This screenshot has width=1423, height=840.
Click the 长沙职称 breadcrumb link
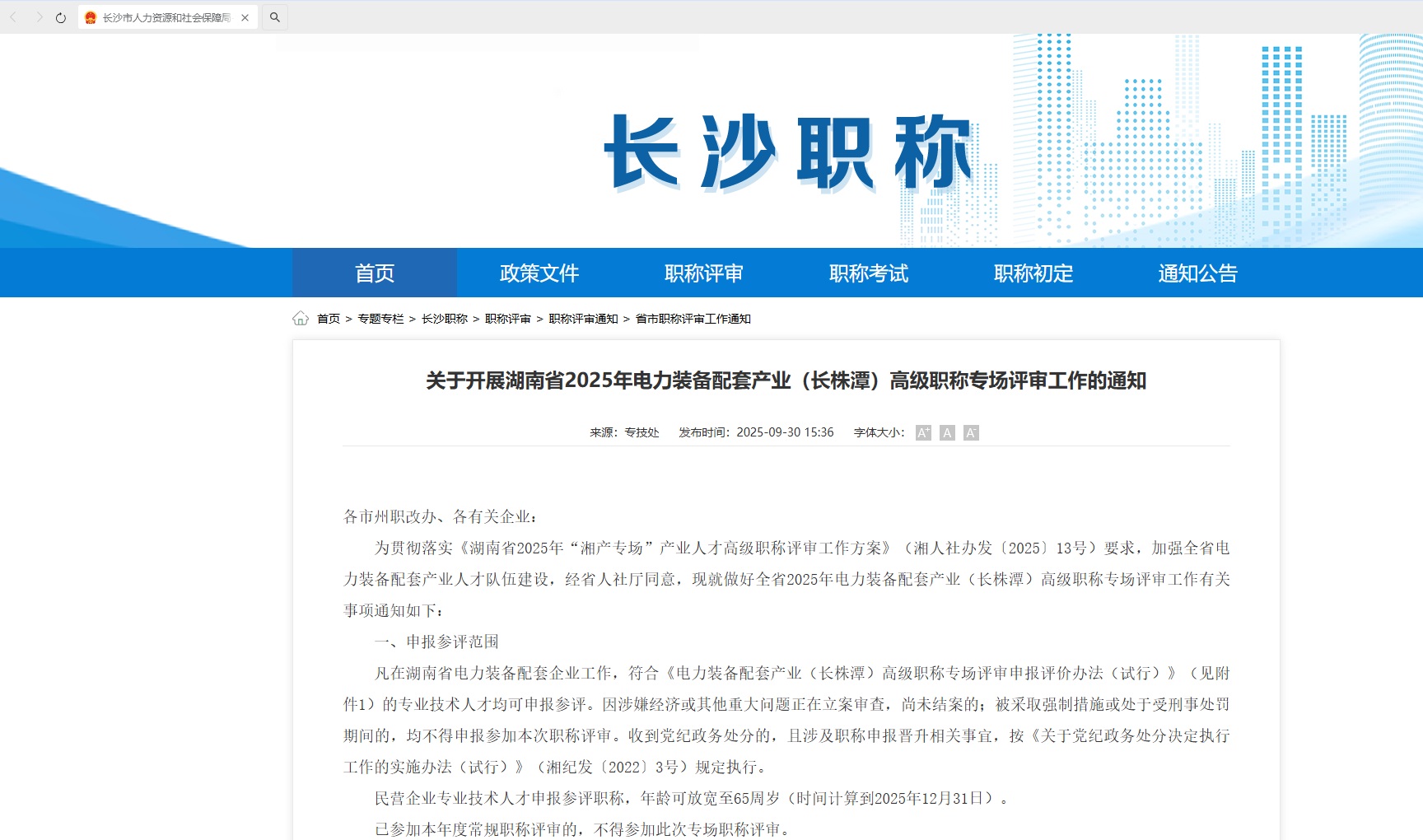(445, 319)
